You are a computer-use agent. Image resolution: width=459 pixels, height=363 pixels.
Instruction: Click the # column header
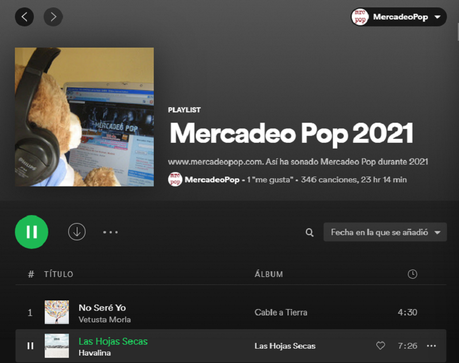click(31, 274)
